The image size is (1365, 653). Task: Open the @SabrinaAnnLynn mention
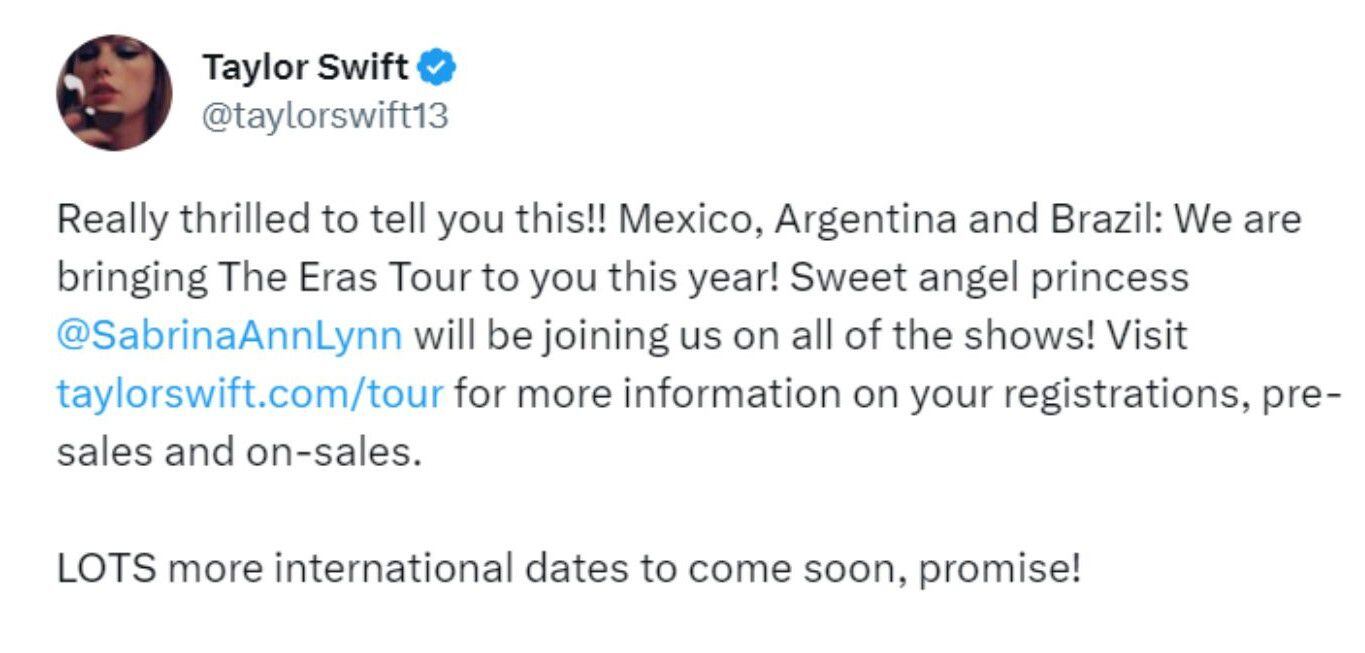tap(230, 334)
